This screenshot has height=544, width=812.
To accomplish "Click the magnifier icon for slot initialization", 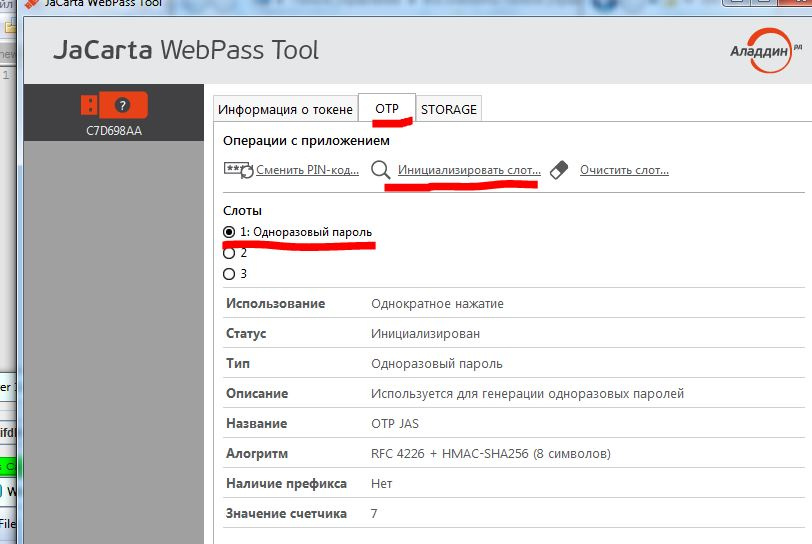I will click(x=381, y=169).
